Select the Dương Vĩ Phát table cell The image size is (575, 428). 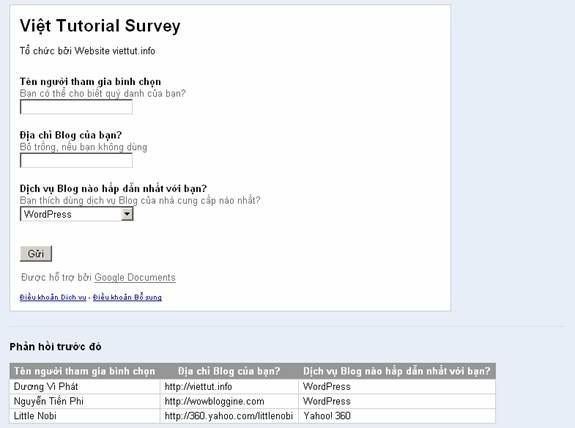[85, 387]
